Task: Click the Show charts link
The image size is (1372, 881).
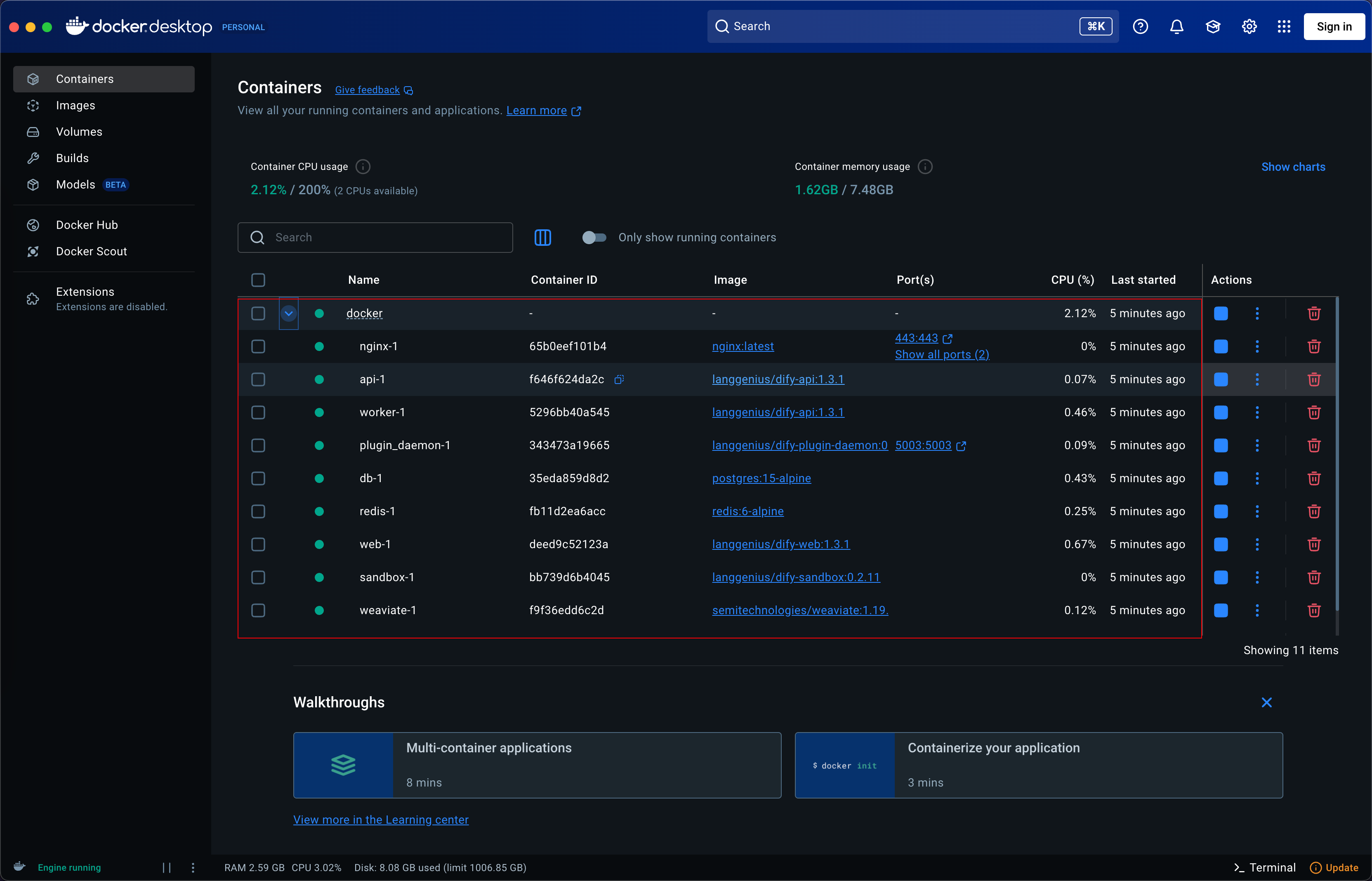Action: pos(1293,167)
